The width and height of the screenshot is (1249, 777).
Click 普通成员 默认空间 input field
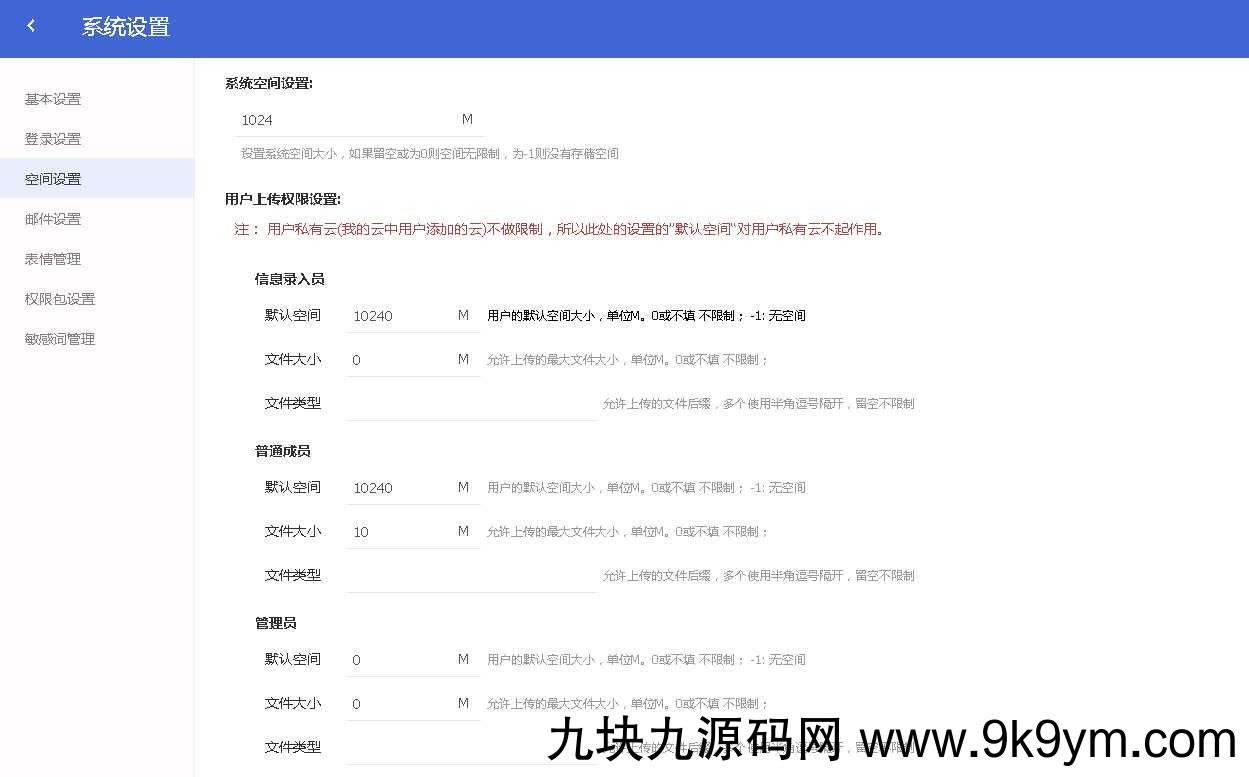(x=400, y=488)
